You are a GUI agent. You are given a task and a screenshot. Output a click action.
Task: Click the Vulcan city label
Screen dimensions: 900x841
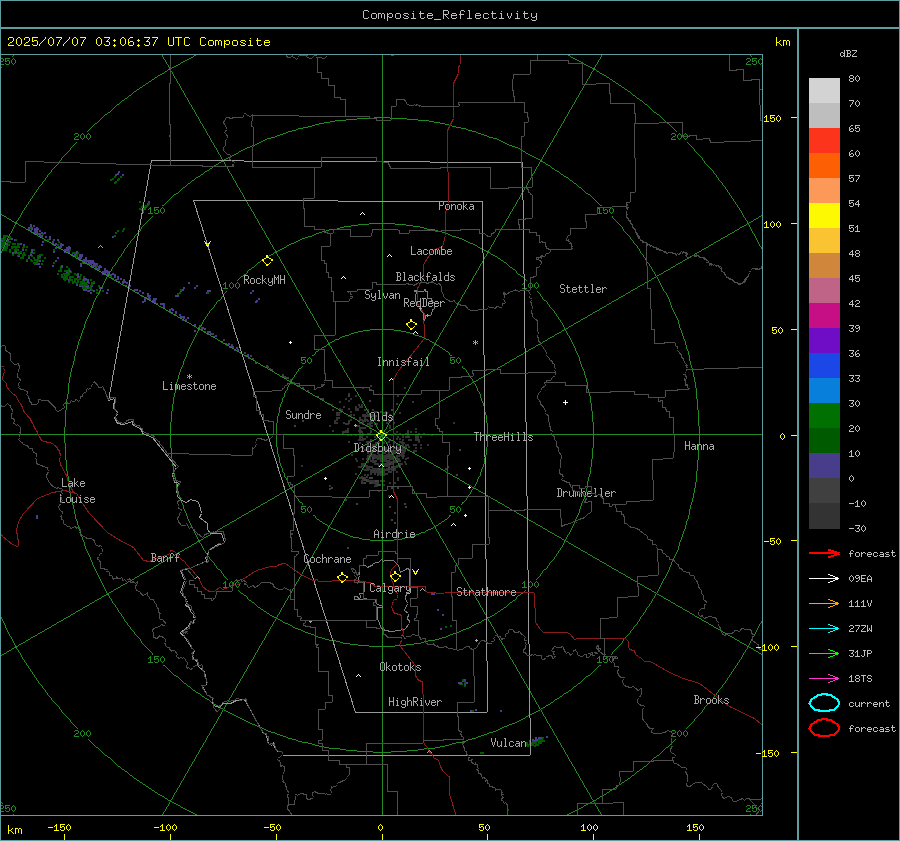click(508, 743)
